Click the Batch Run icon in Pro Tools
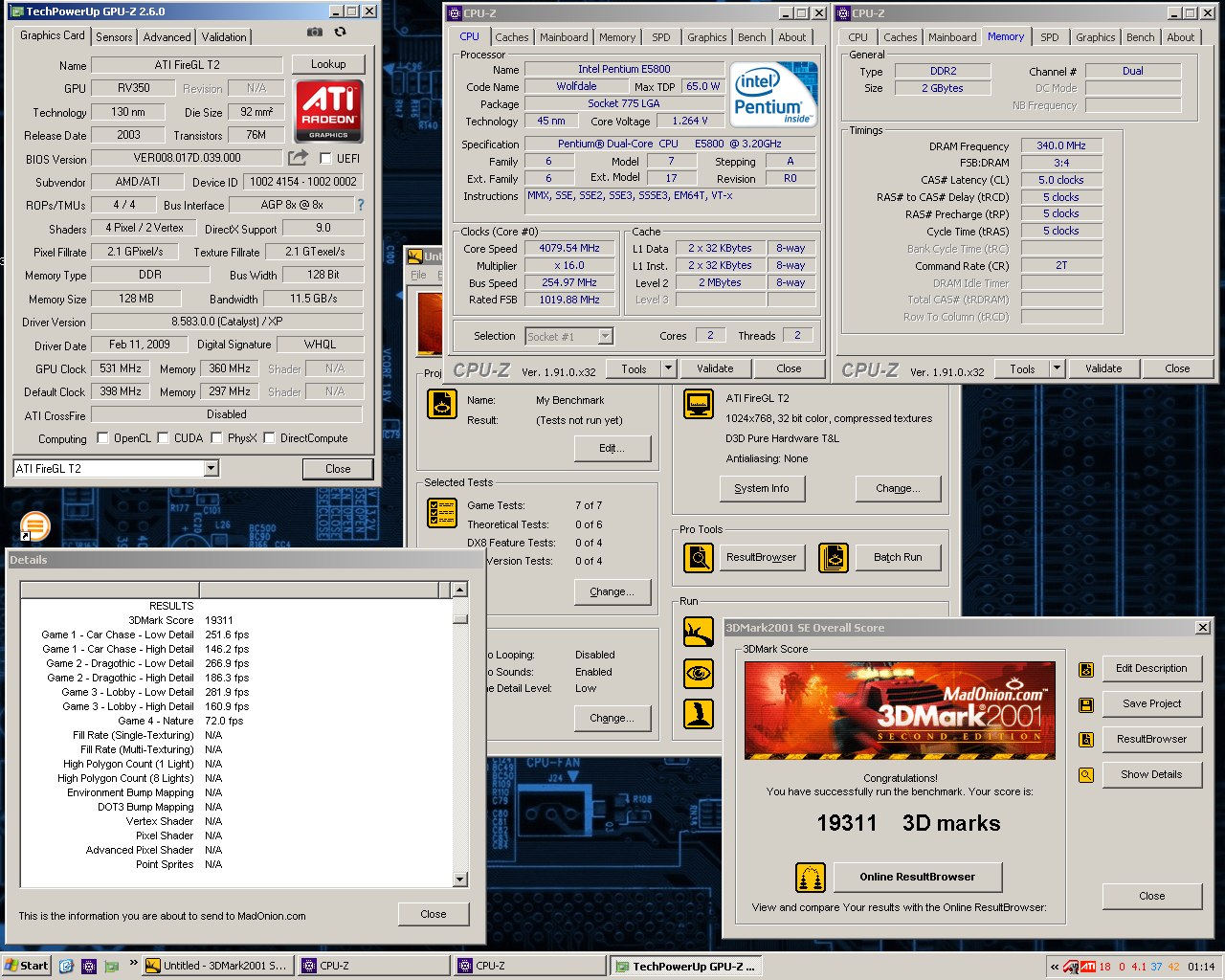The width and height of the screenshot is (1225, 980). (x=834, y=557)
